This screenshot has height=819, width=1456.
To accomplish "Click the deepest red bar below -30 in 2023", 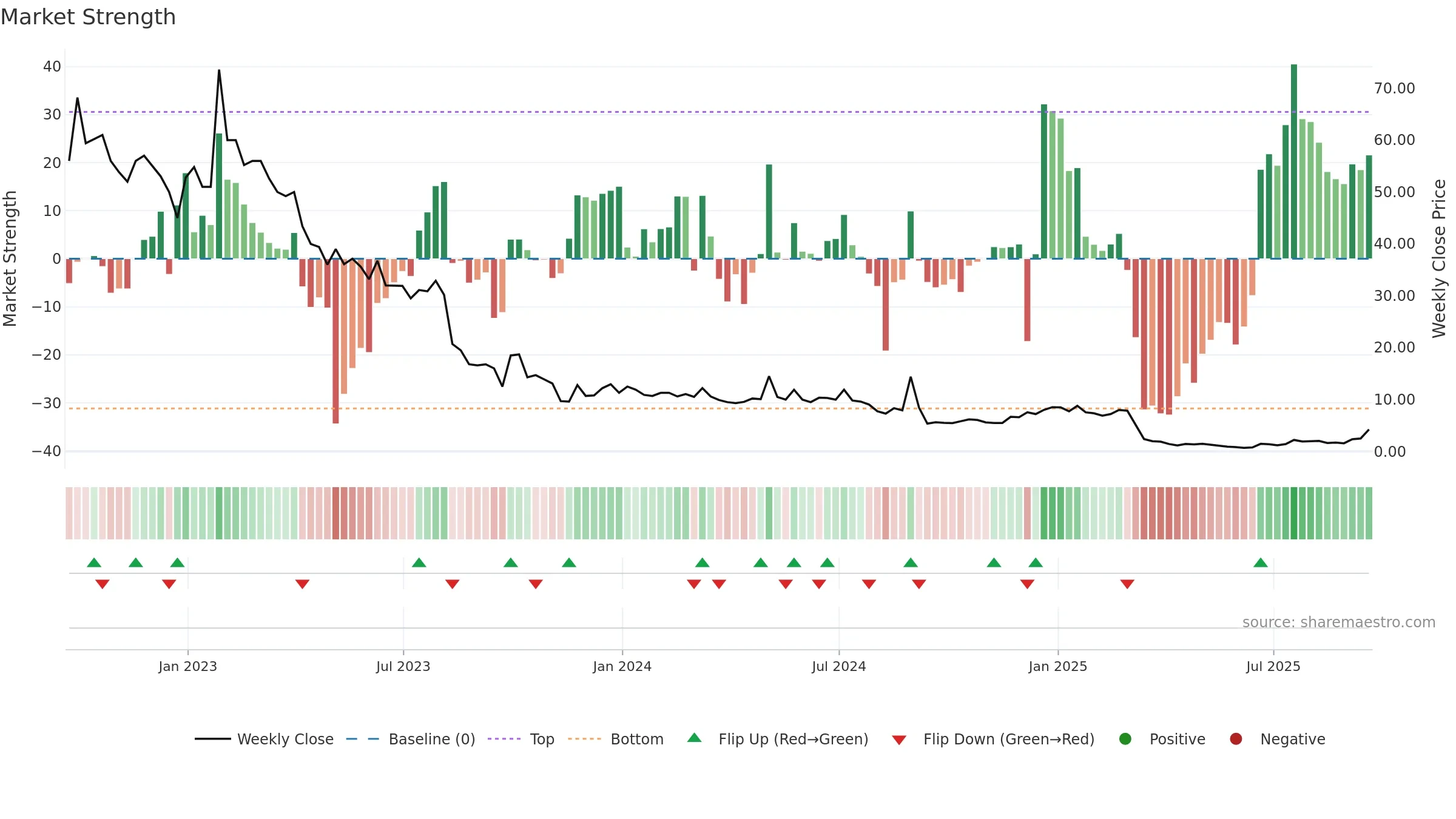I will tap(335, 341).
